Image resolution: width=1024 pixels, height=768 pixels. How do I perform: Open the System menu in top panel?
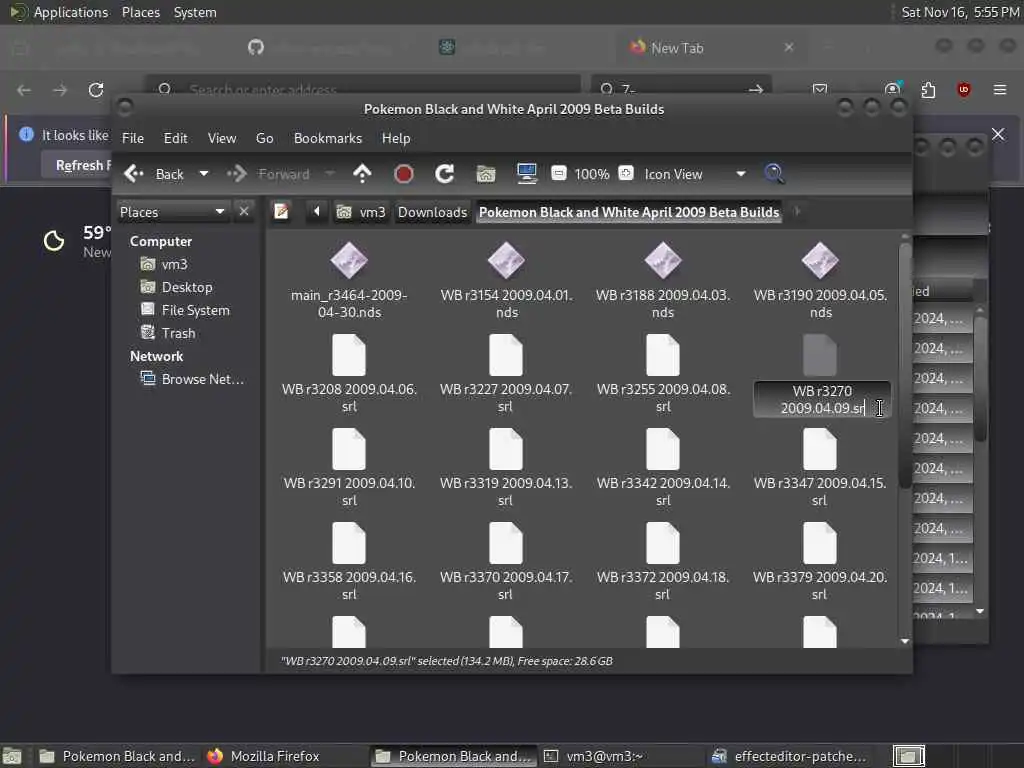[195, 12]
